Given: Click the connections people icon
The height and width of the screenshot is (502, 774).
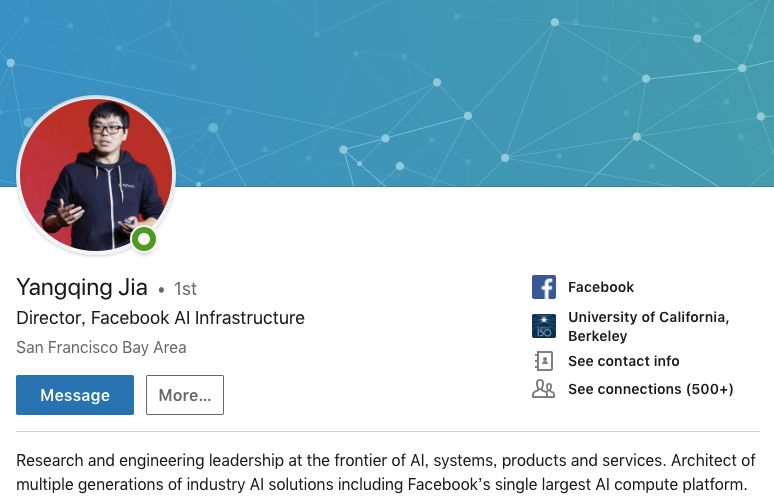Looking at the screenshot, I should (544, 389).
